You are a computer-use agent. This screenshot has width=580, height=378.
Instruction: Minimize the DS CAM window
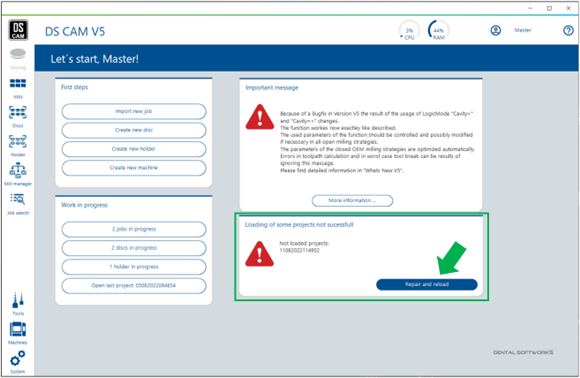(530, 8)
